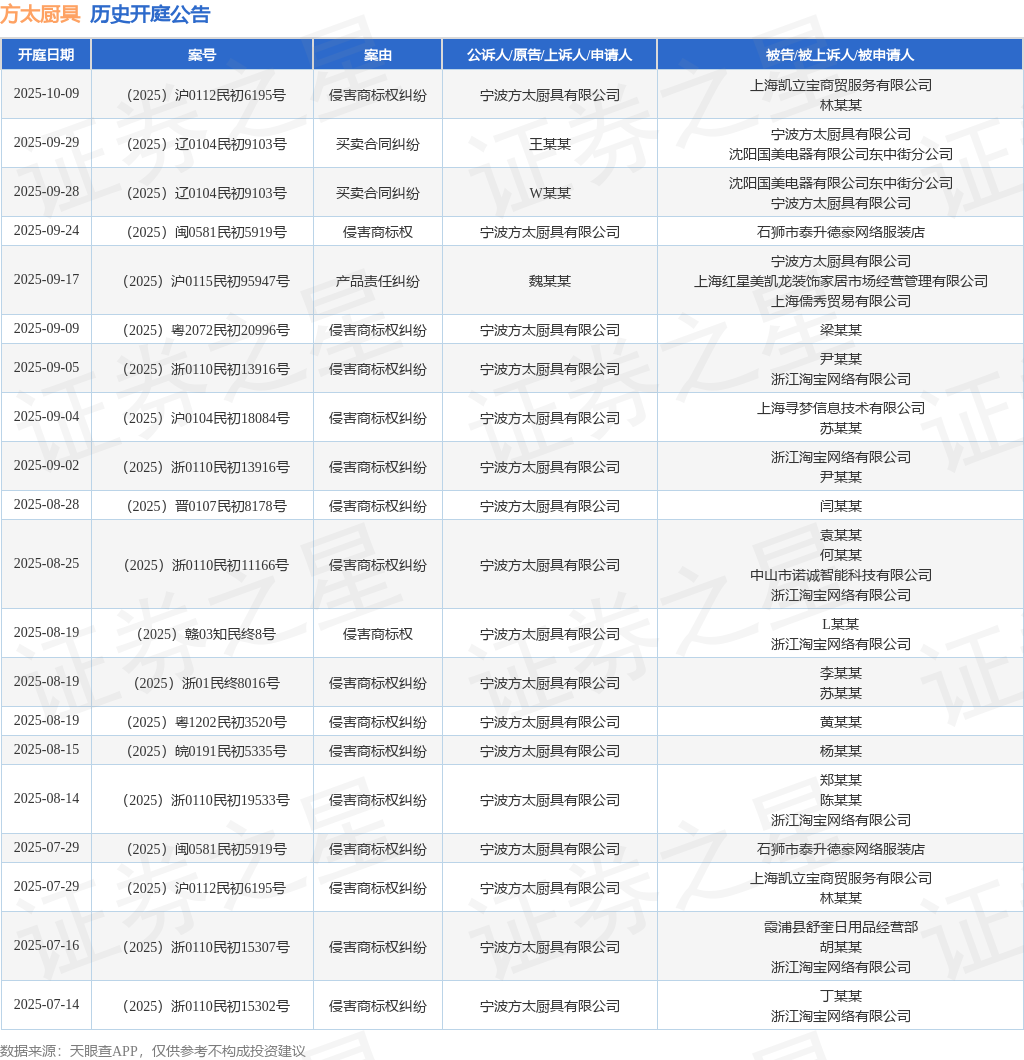The image size is (1024, 1060).
Task: Click case number (2025)浙0110民初19533号
Action: [x=205, y=800]
